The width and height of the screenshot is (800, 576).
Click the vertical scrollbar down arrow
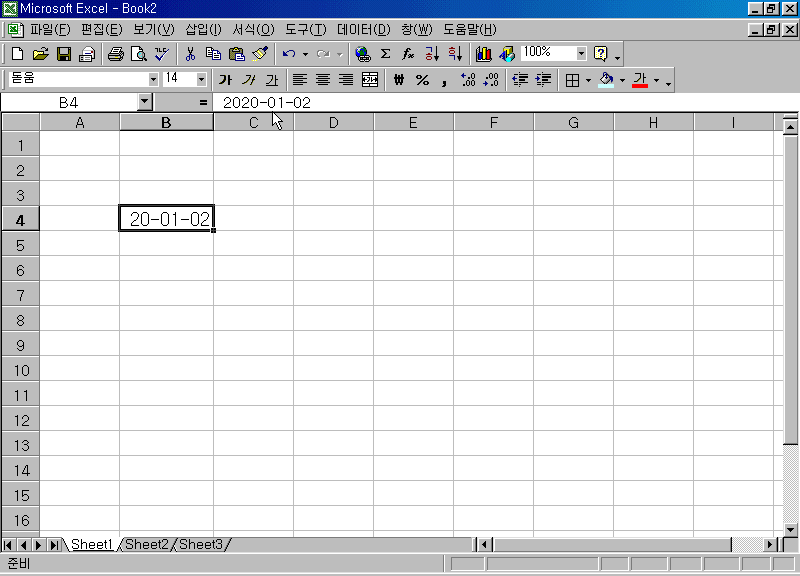pyautogui.click(x=790, y=530)
